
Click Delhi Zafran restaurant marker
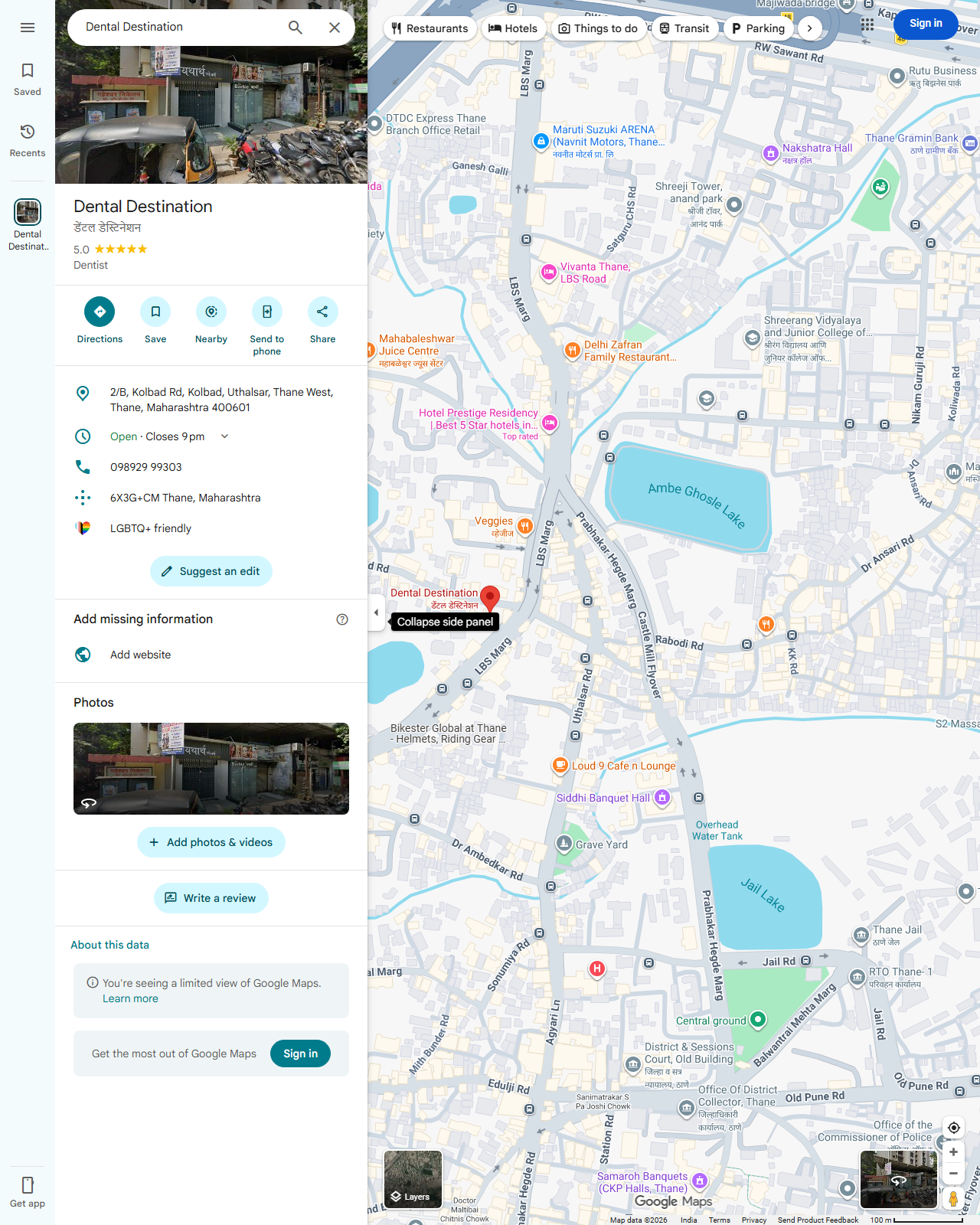(x=572, y=350)
